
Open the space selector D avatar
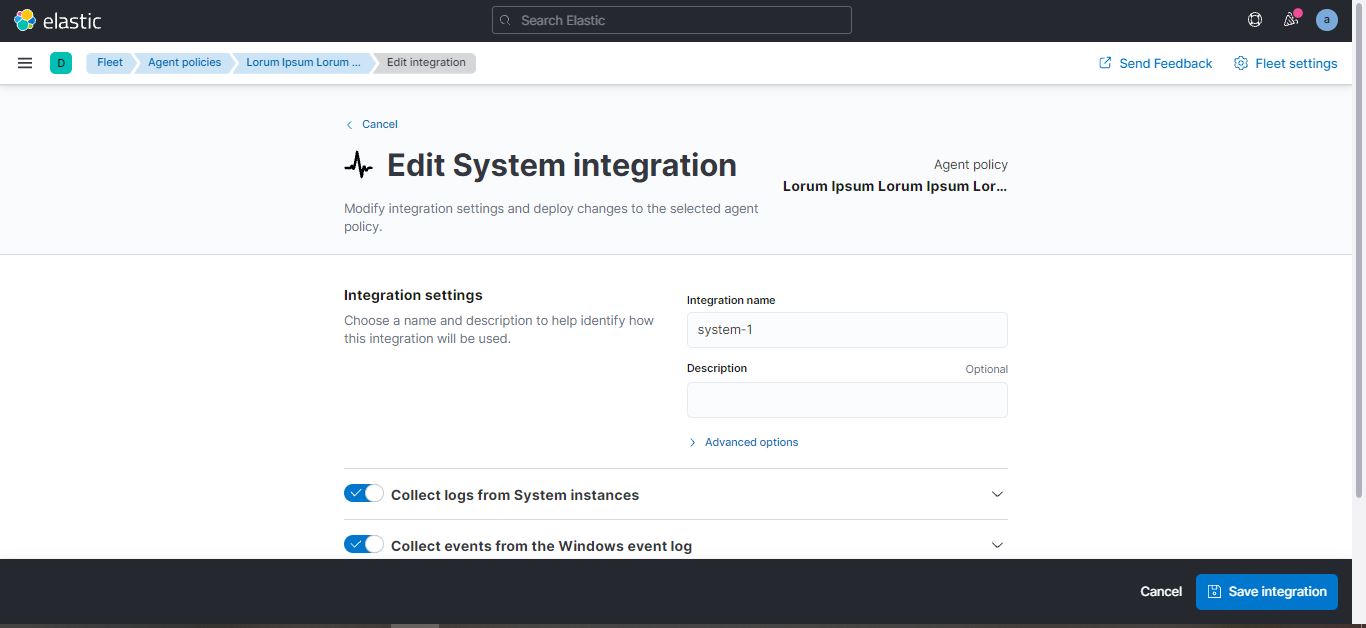pyautogui.click(x=61, y=63)
